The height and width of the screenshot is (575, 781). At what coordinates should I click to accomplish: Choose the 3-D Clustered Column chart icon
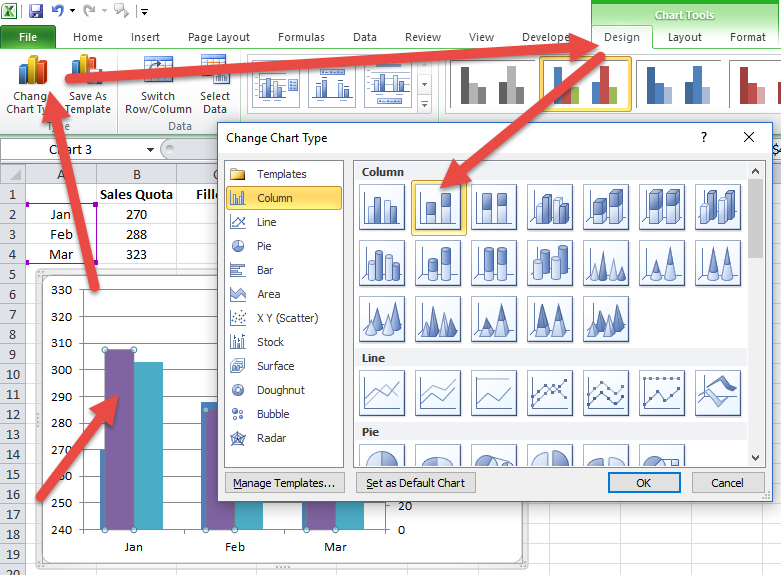550,207
